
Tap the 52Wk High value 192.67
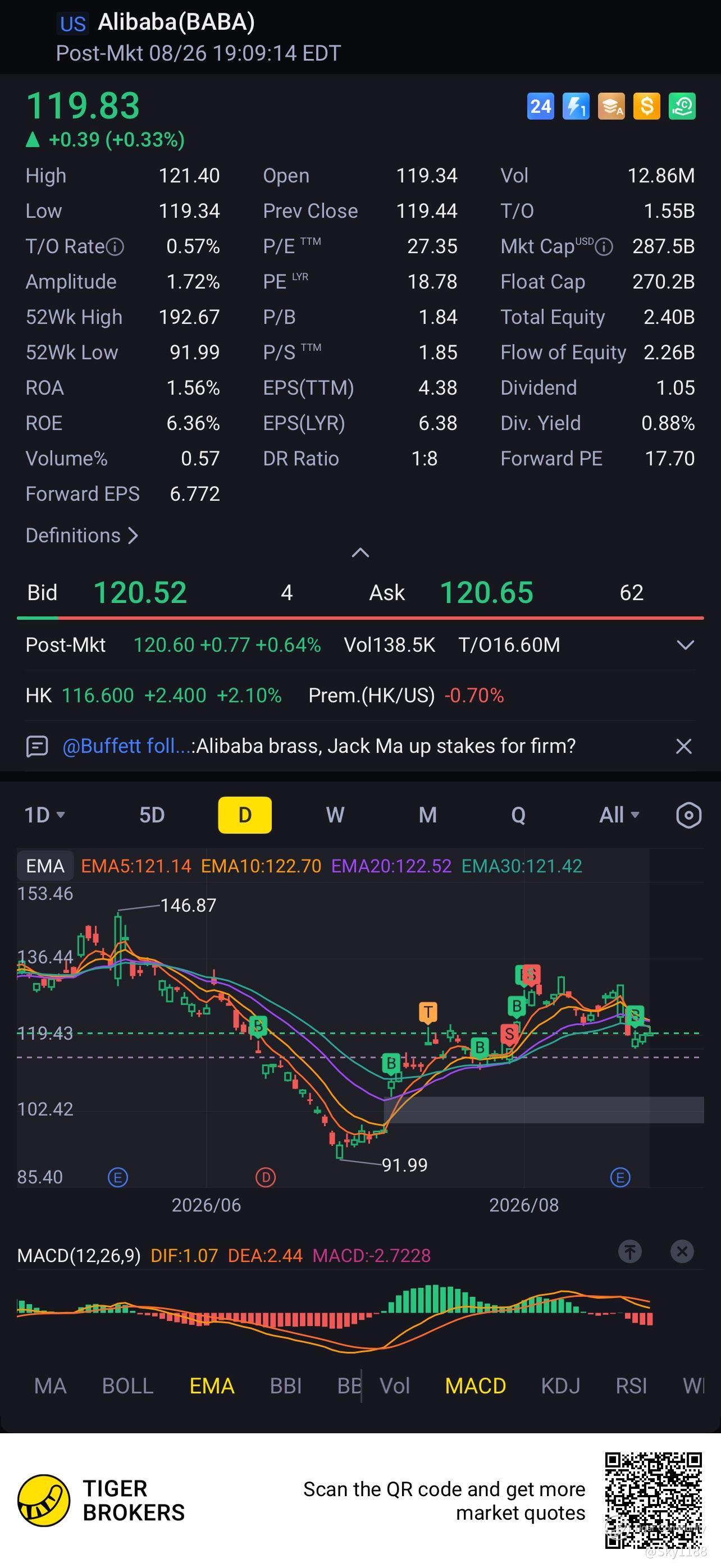pos(189,317)
